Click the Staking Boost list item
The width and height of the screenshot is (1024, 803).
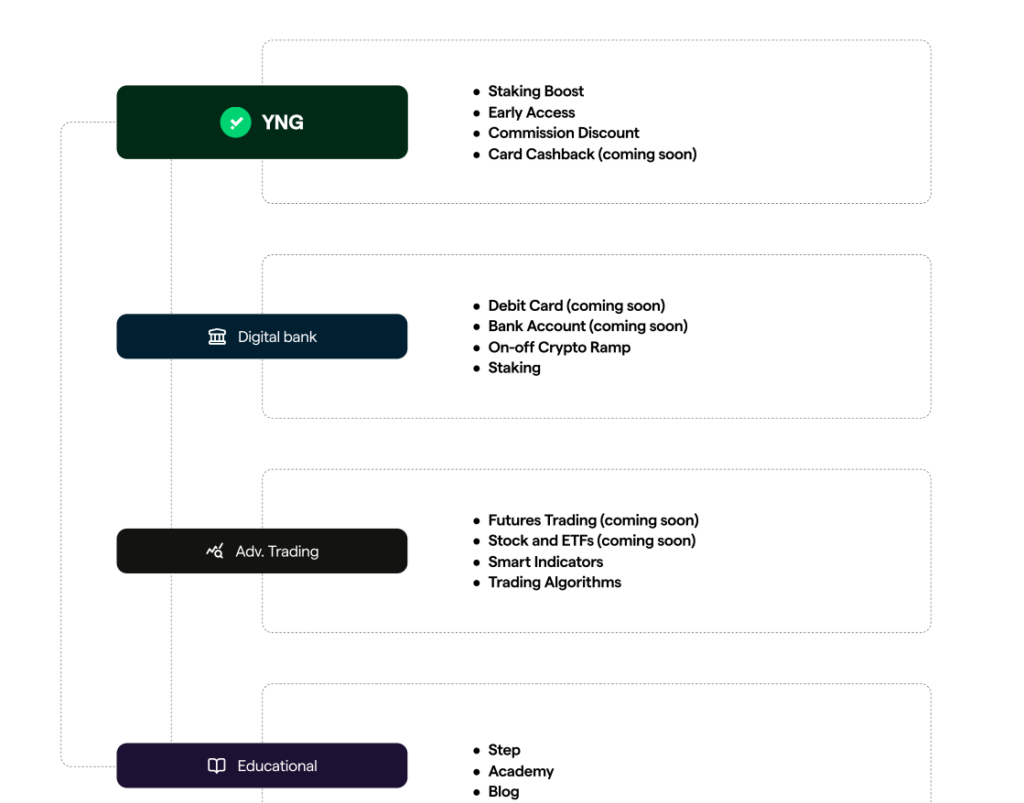535,92
